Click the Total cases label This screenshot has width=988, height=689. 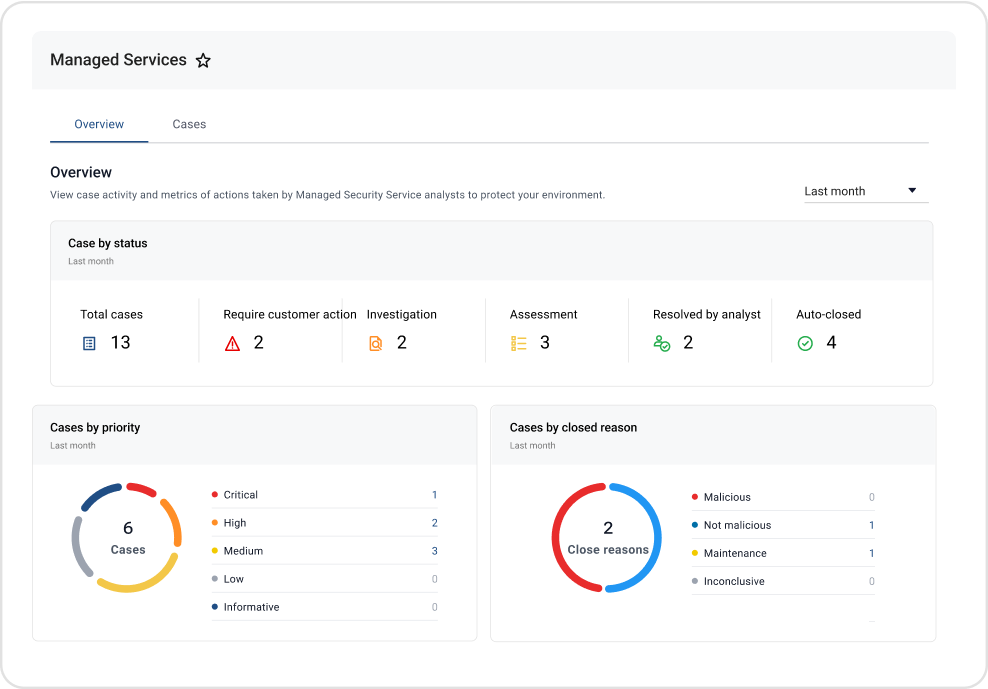click(x=112, y=315)
